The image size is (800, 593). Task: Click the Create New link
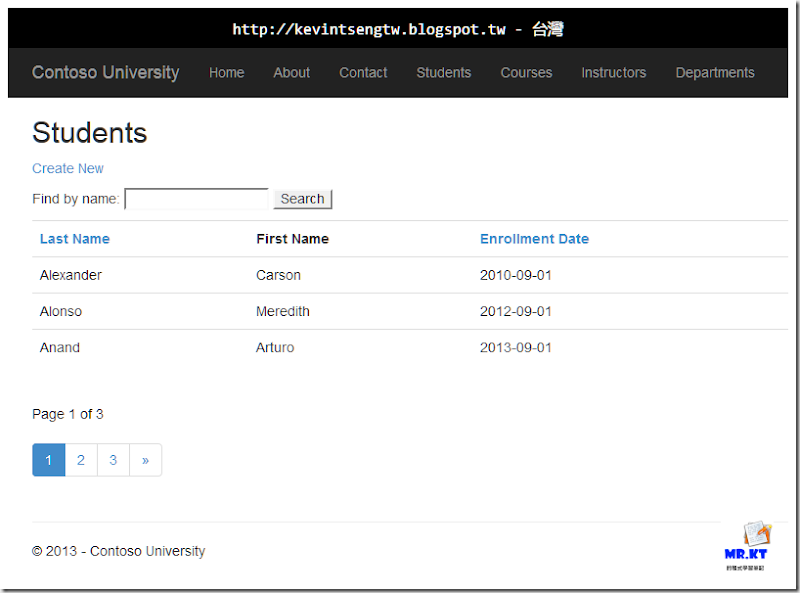coord(68,168)
